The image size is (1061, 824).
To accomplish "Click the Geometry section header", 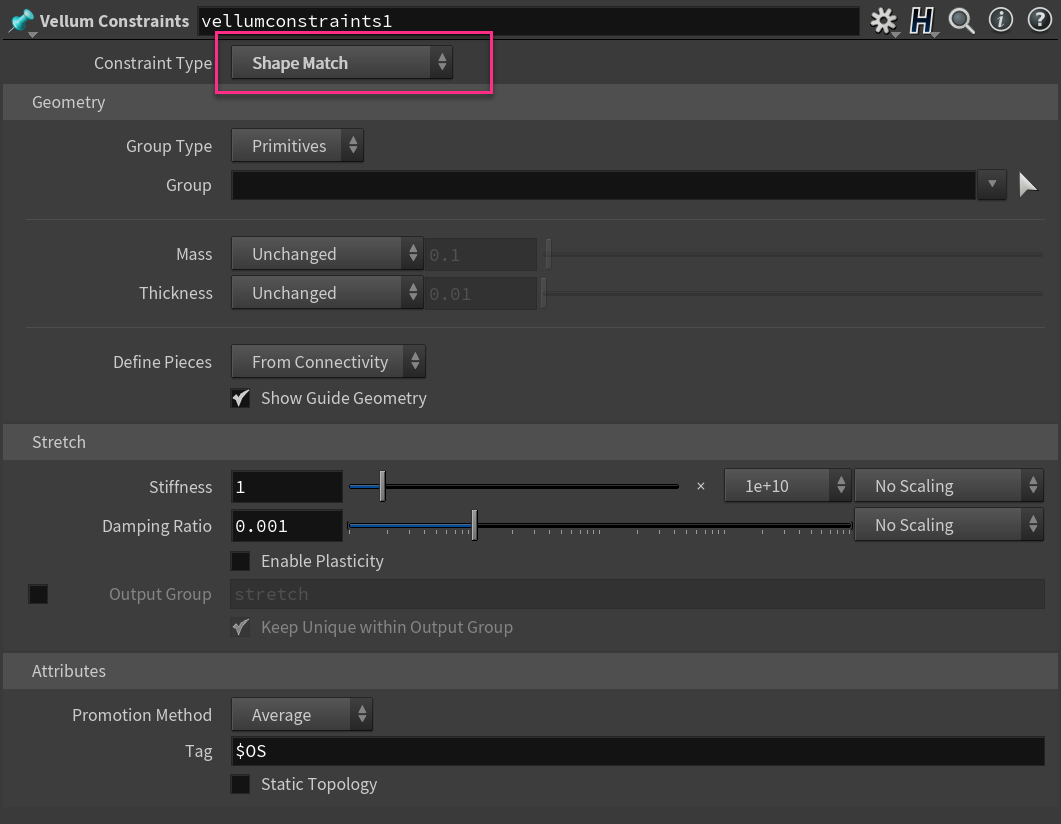I will (x=530, y=102).
